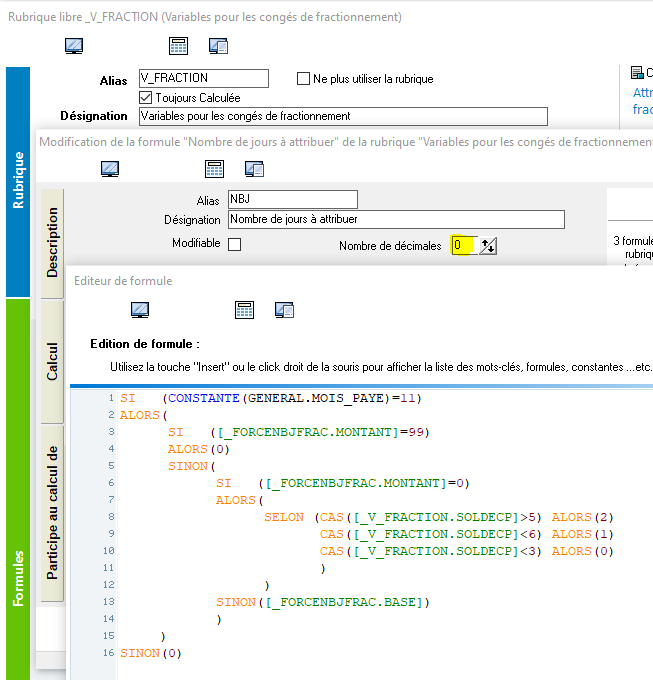This screenshot has height=680, width=653.
Task: Click the windows icon in the Rubrique libre toolbar
Action: pos(219,45)
